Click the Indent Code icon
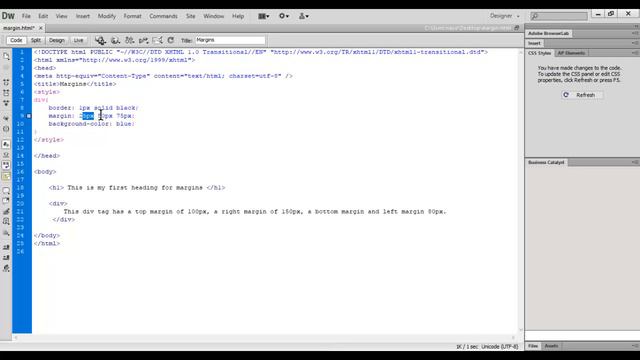640x360 pixels. coord(6,247)
